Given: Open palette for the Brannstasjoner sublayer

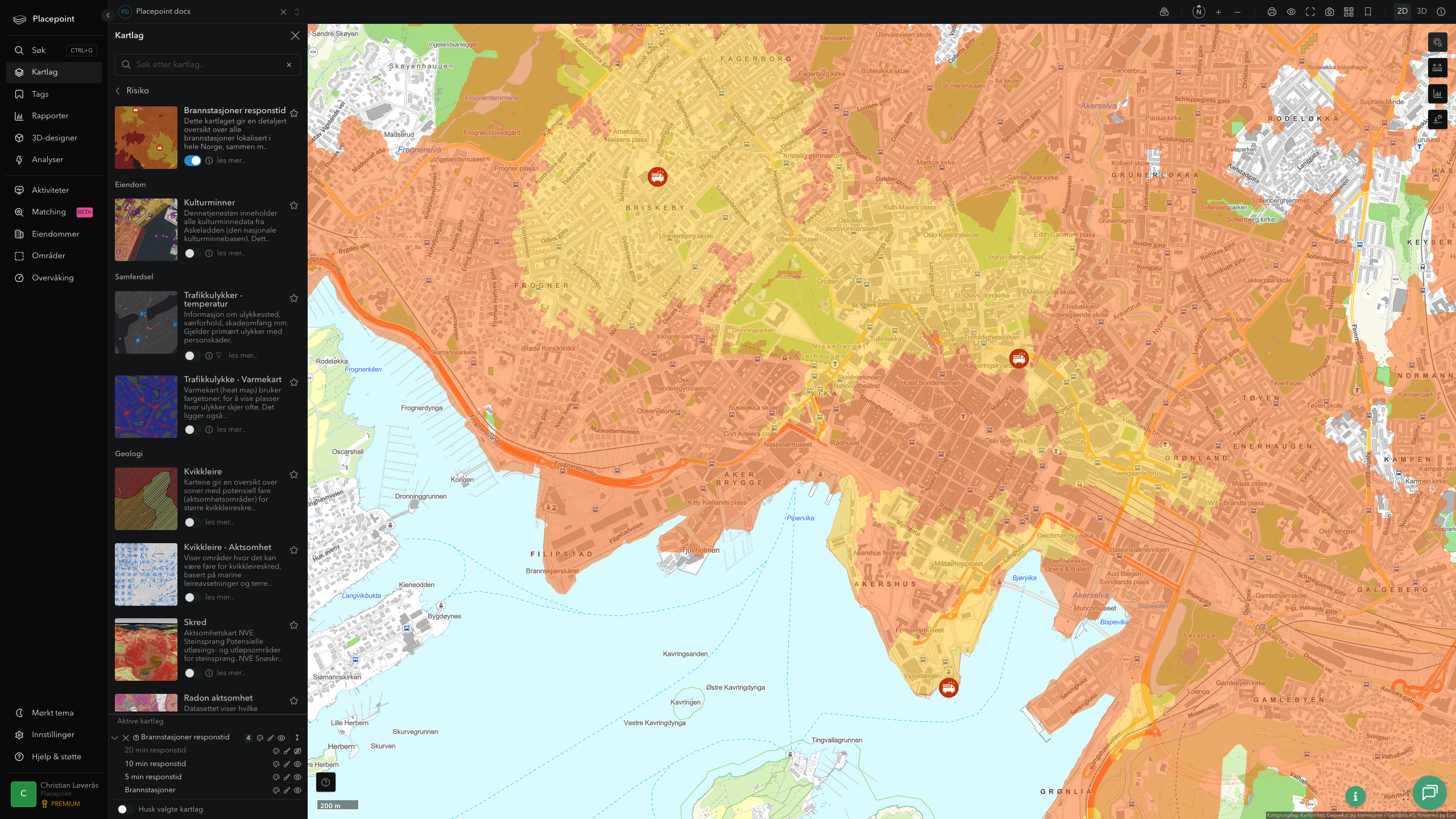Looking at the screenshot, I should click(x=276, y=790).
